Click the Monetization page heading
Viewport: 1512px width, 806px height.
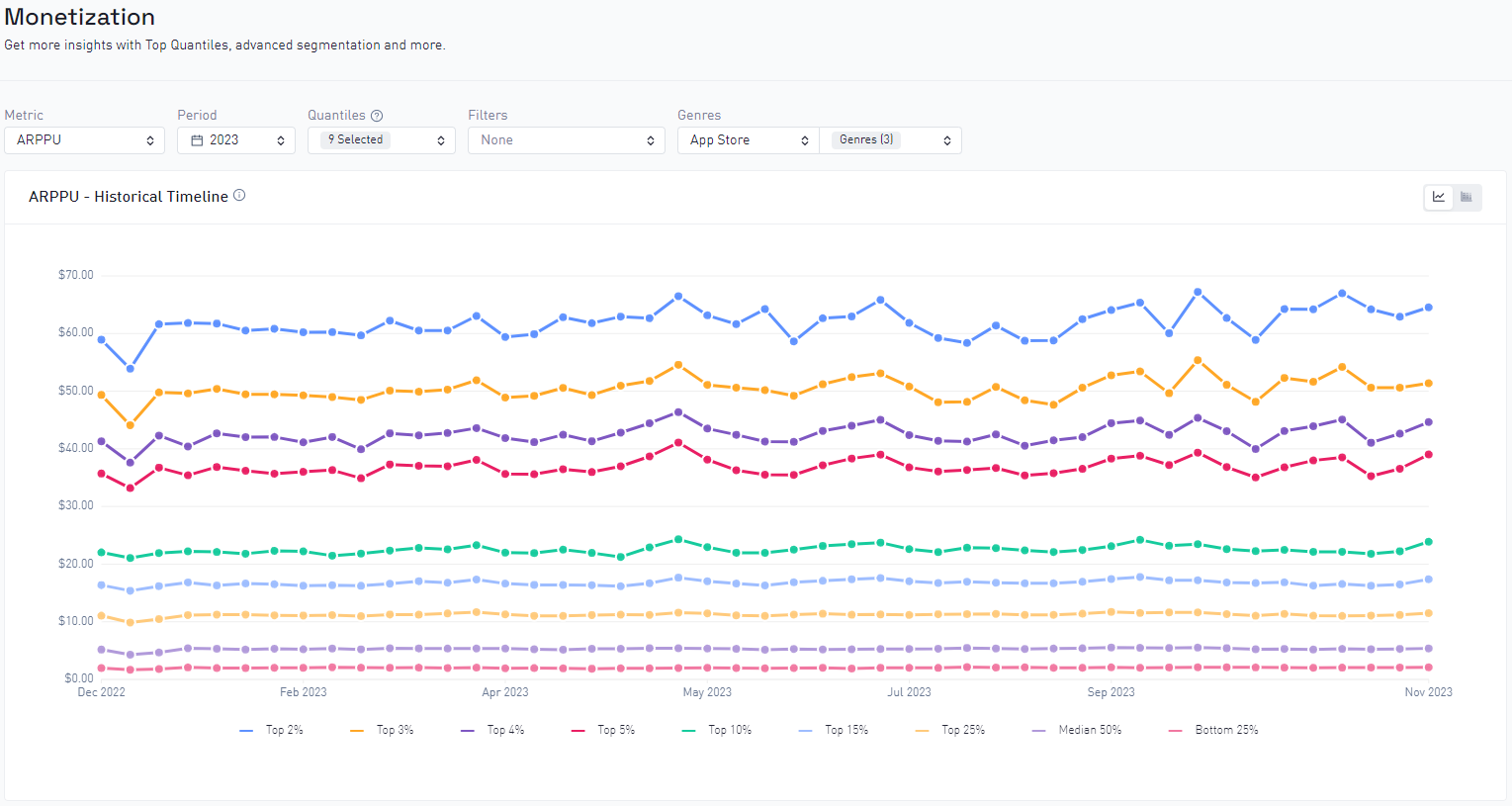pos(80,17)
